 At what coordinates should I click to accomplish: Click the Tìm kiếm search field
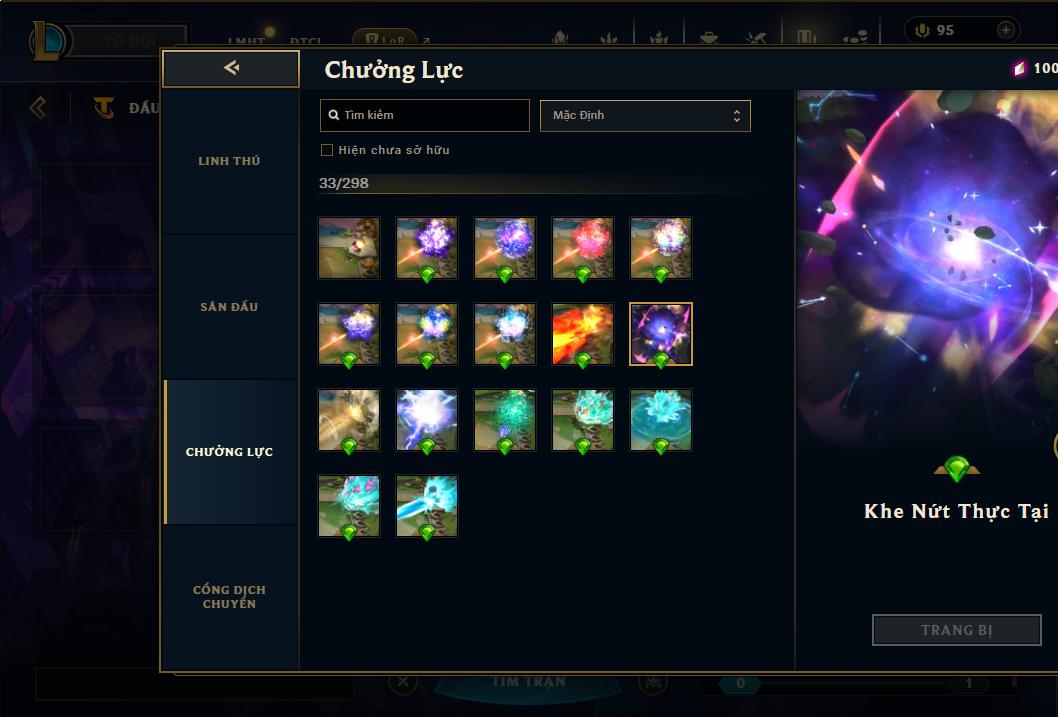point(424,115)
